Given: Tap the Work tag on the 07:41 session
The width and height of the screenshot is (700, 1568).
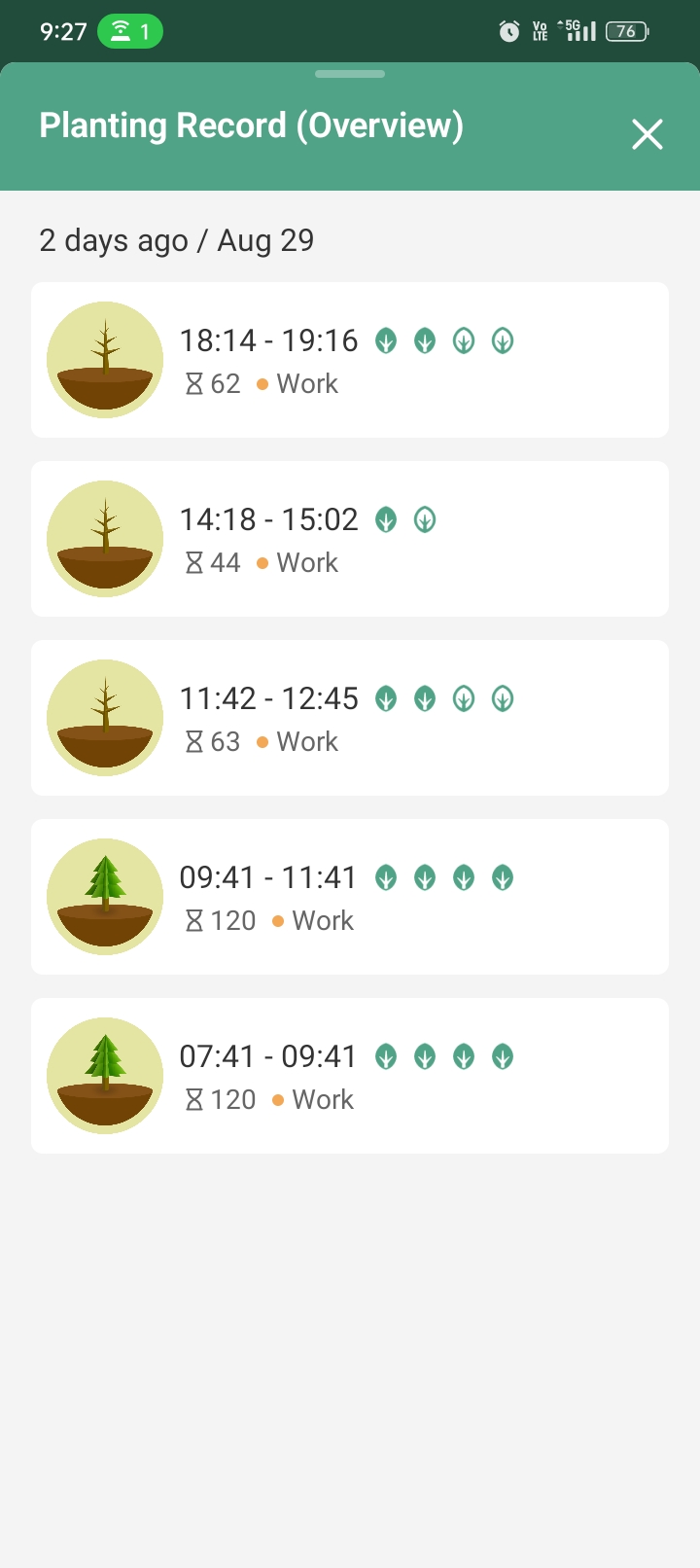Looking at the screenshot, I should point(323,1100).
